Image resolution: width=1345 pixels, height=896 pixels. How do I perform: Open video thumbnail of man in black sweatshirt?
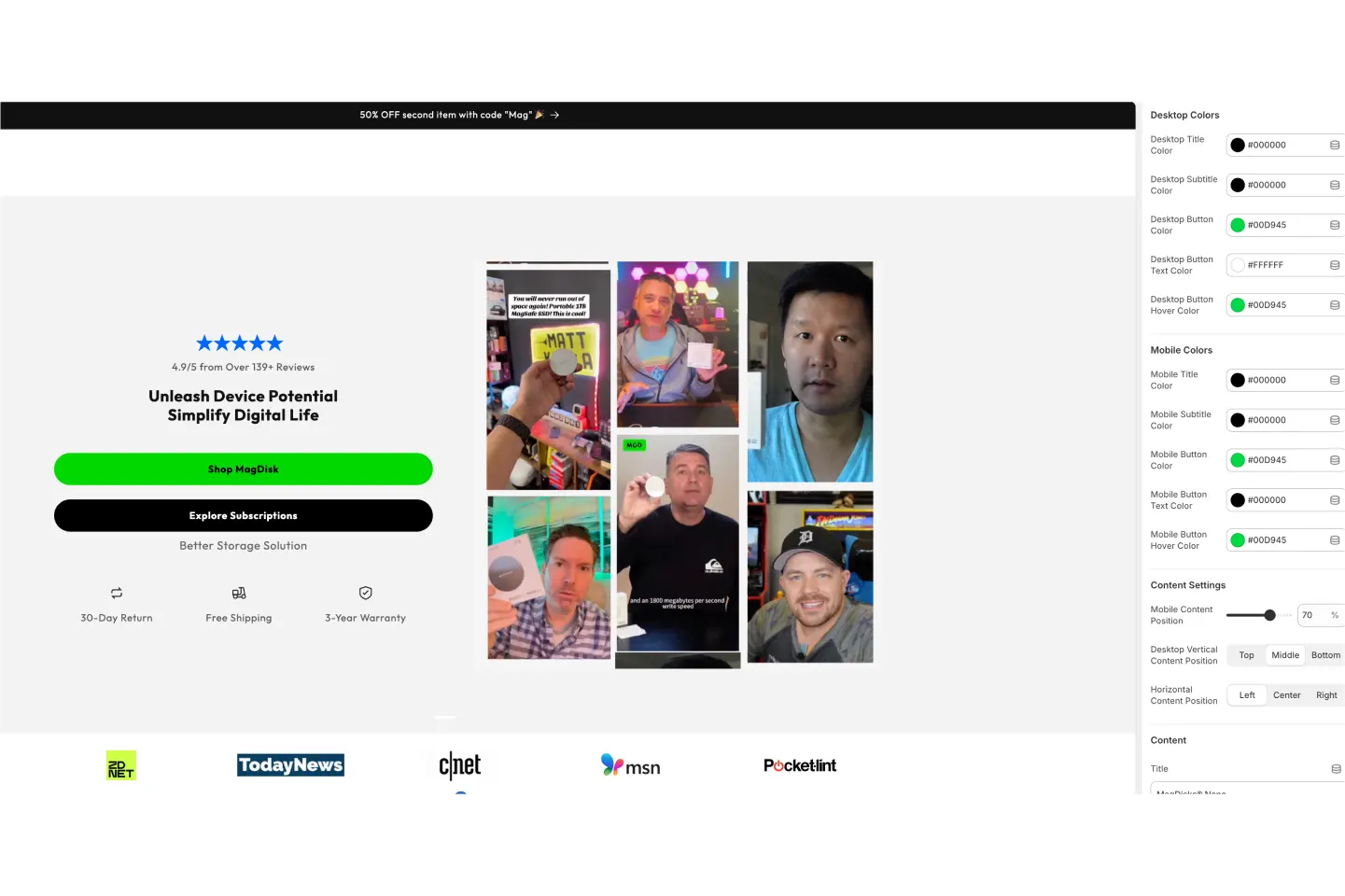tap(678, 542)
